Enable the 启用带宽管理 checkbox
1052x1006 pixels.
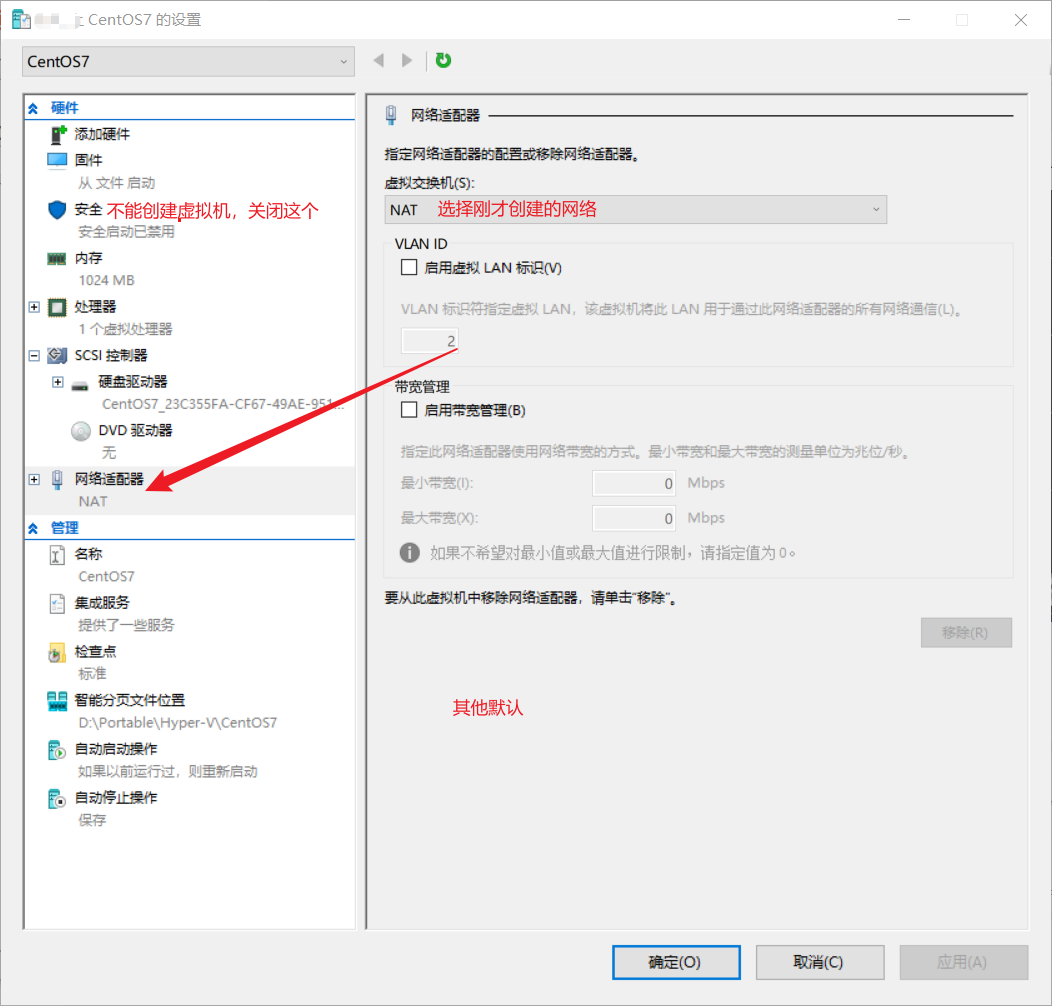409,409
